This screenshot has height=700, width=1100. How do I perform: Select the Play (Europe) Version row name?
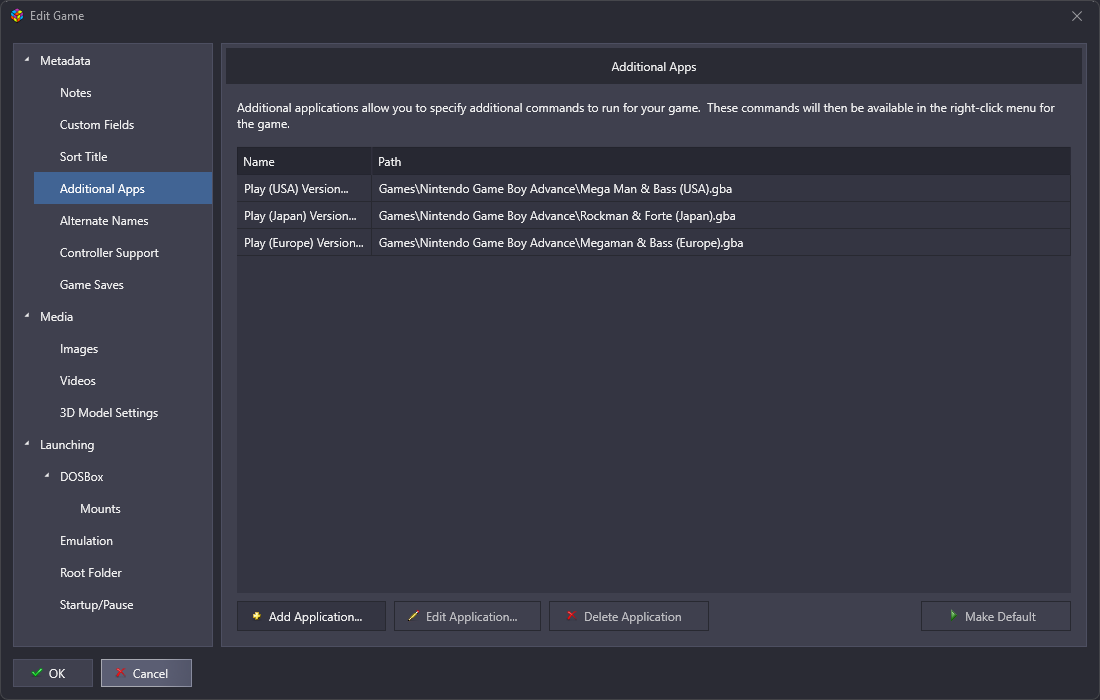click(304, 243)
